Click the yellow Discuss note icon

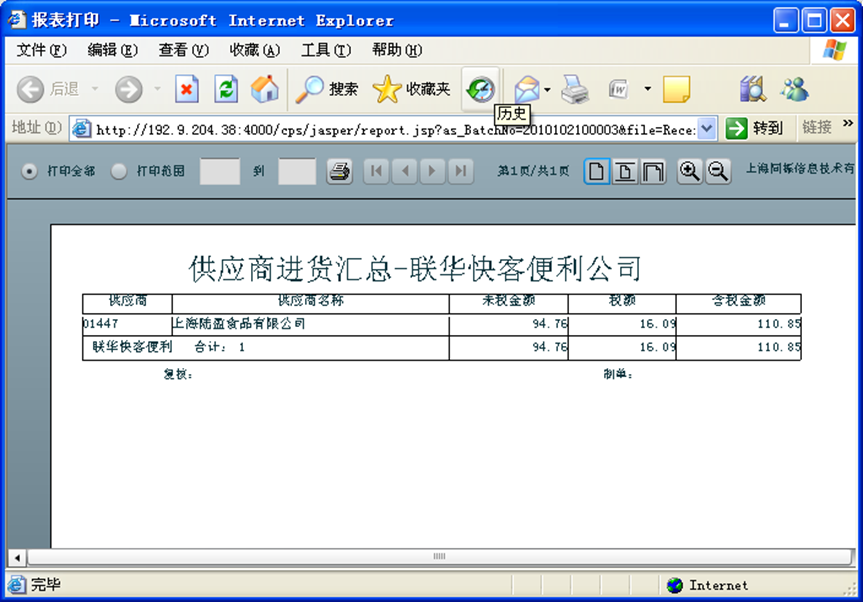coord(676,89)
